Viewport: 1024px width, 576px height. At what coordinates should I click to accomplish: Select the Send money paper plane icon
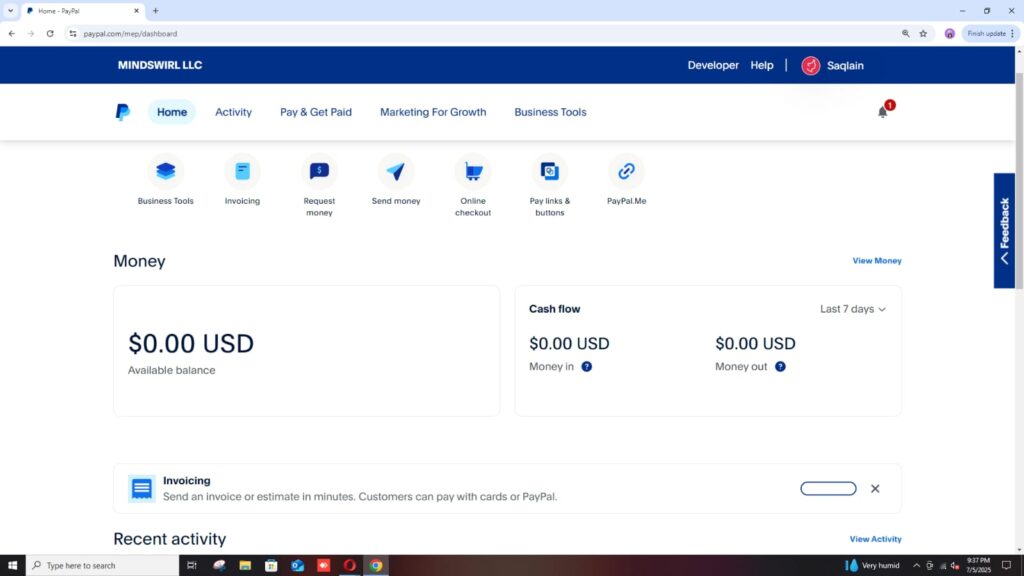point(396,172)
